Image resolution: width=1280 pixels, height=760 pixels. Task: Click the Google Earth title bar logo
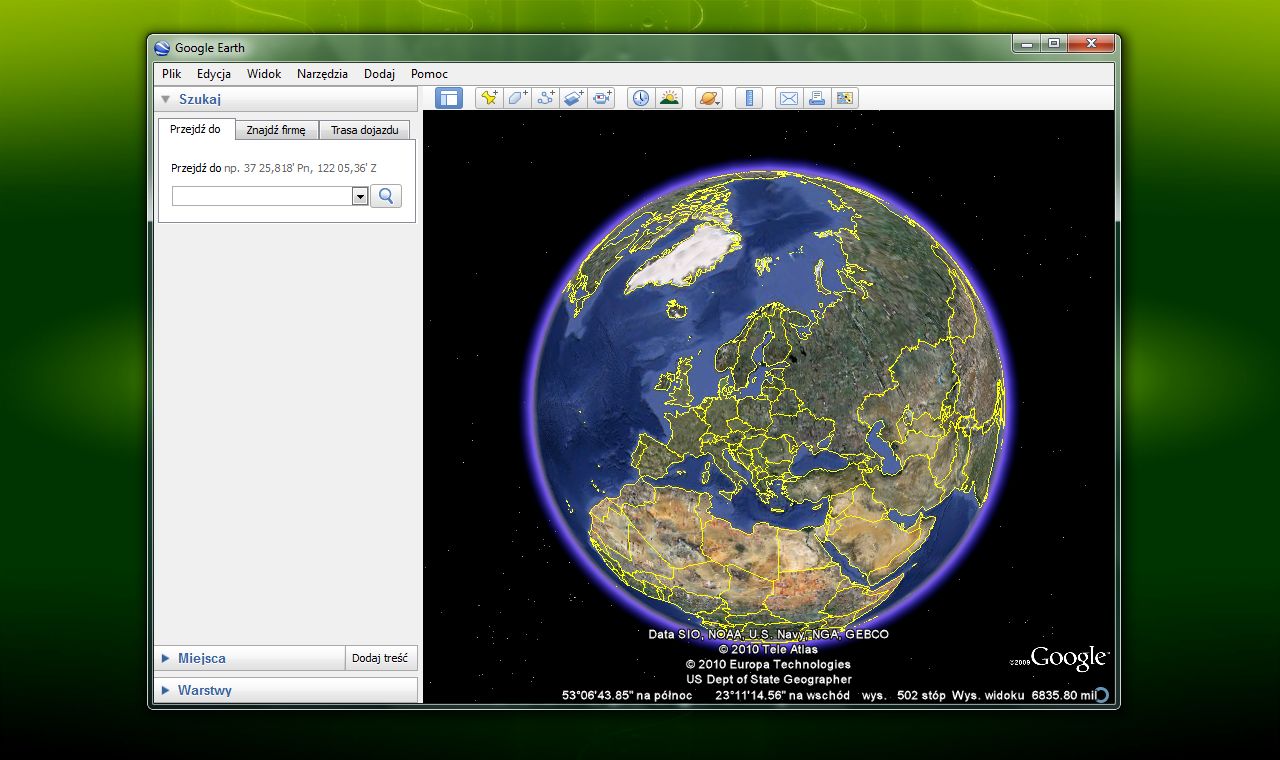162,47
